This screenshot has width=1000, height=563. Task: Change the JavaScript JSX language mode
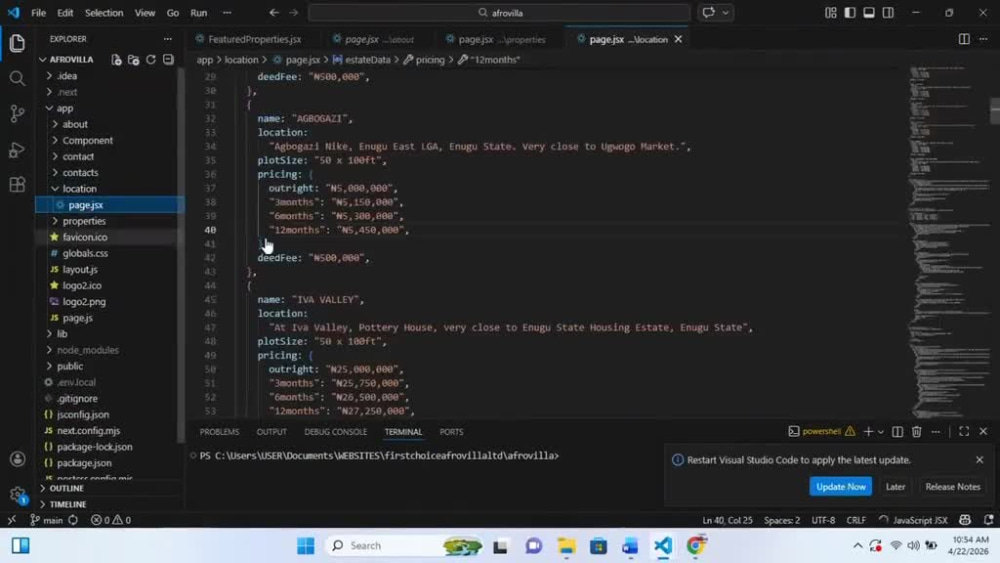pos(920,520)
